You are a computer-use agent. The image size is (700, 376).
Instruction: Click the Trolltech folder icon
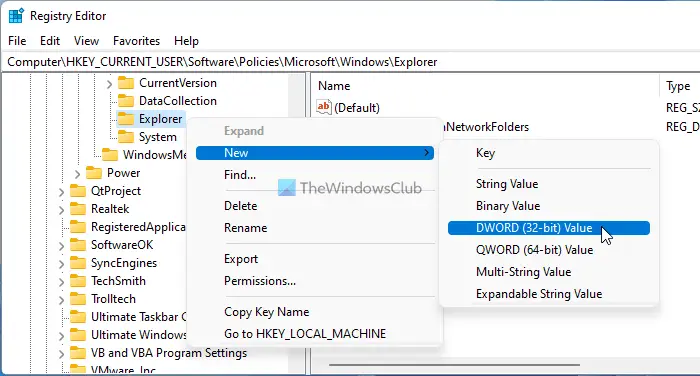[78, 299]
